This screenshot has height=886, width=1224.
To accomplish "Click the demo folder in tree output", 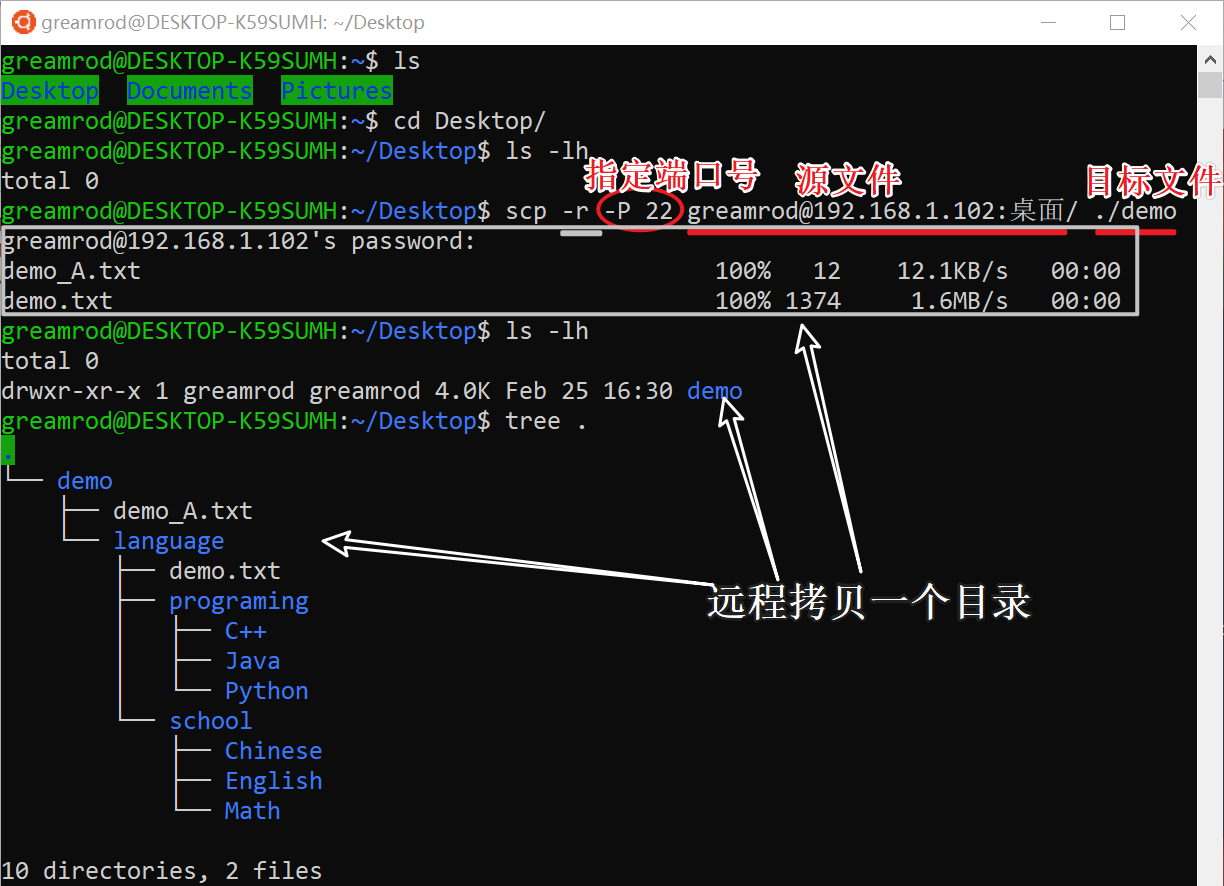I will [x=85, y=481].
